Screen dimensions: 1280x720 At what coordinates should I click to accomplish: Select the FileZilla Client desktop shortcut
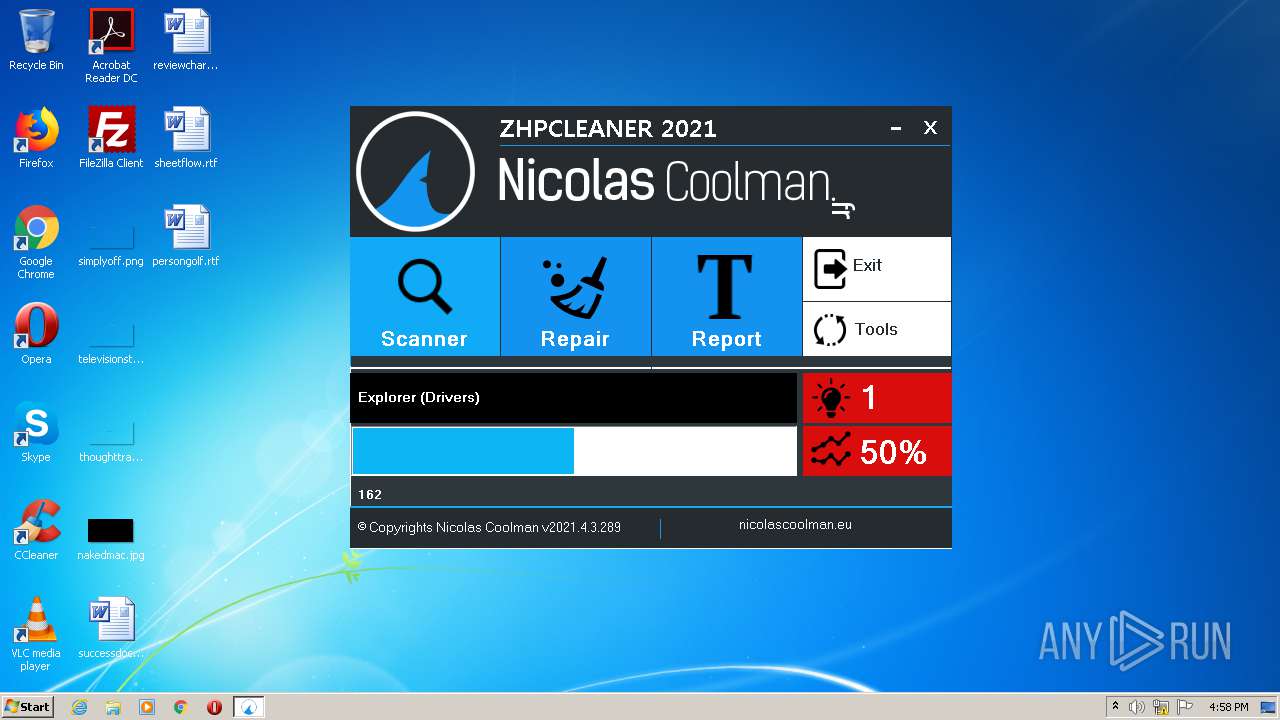click(111, 138)
